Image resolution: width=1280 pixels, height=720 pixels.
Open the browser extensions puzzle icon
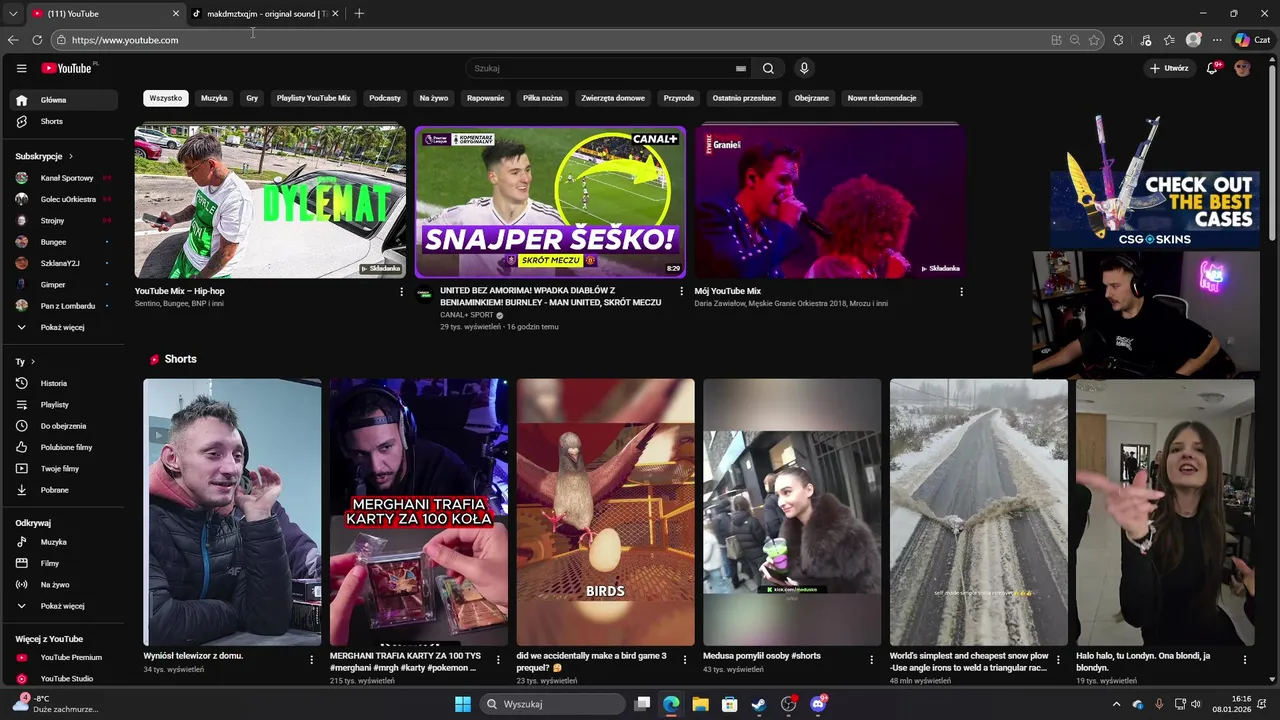click(x=1118, y=40)
